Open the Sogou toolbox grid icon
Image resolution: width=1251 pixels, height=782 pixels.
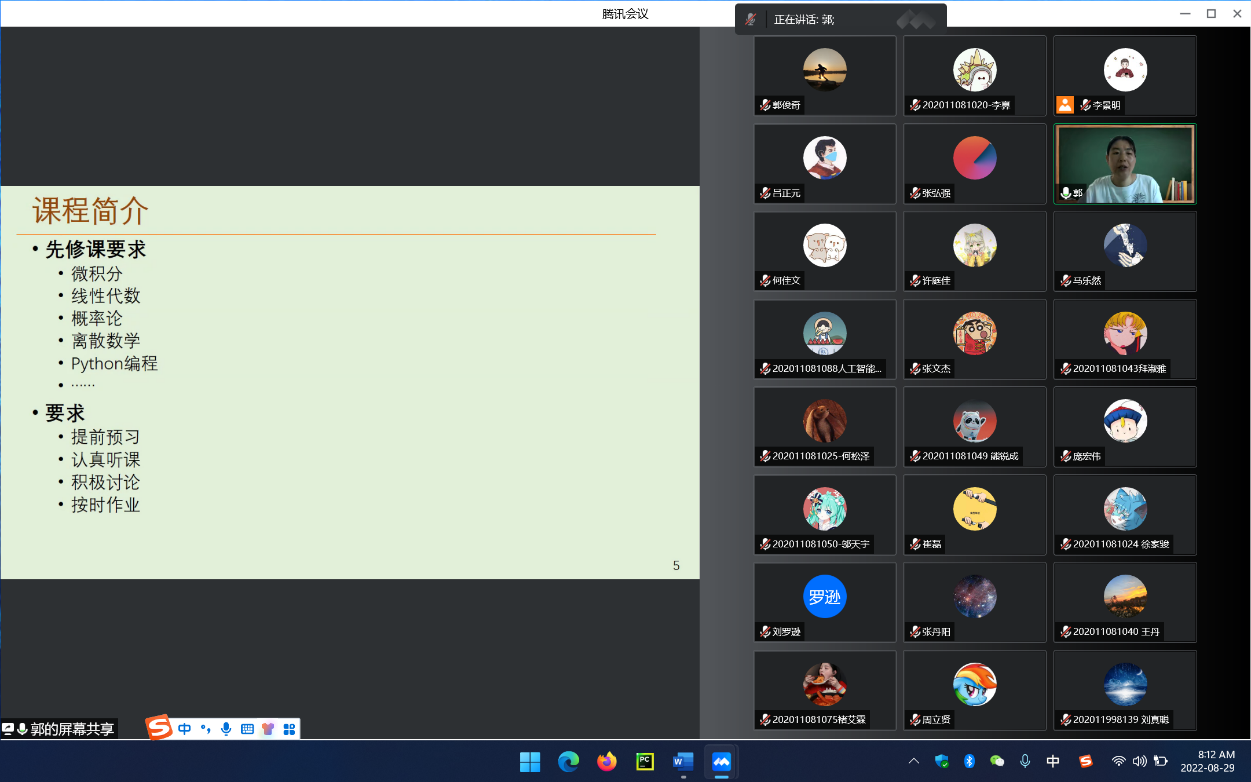click(x=289, y=729)
